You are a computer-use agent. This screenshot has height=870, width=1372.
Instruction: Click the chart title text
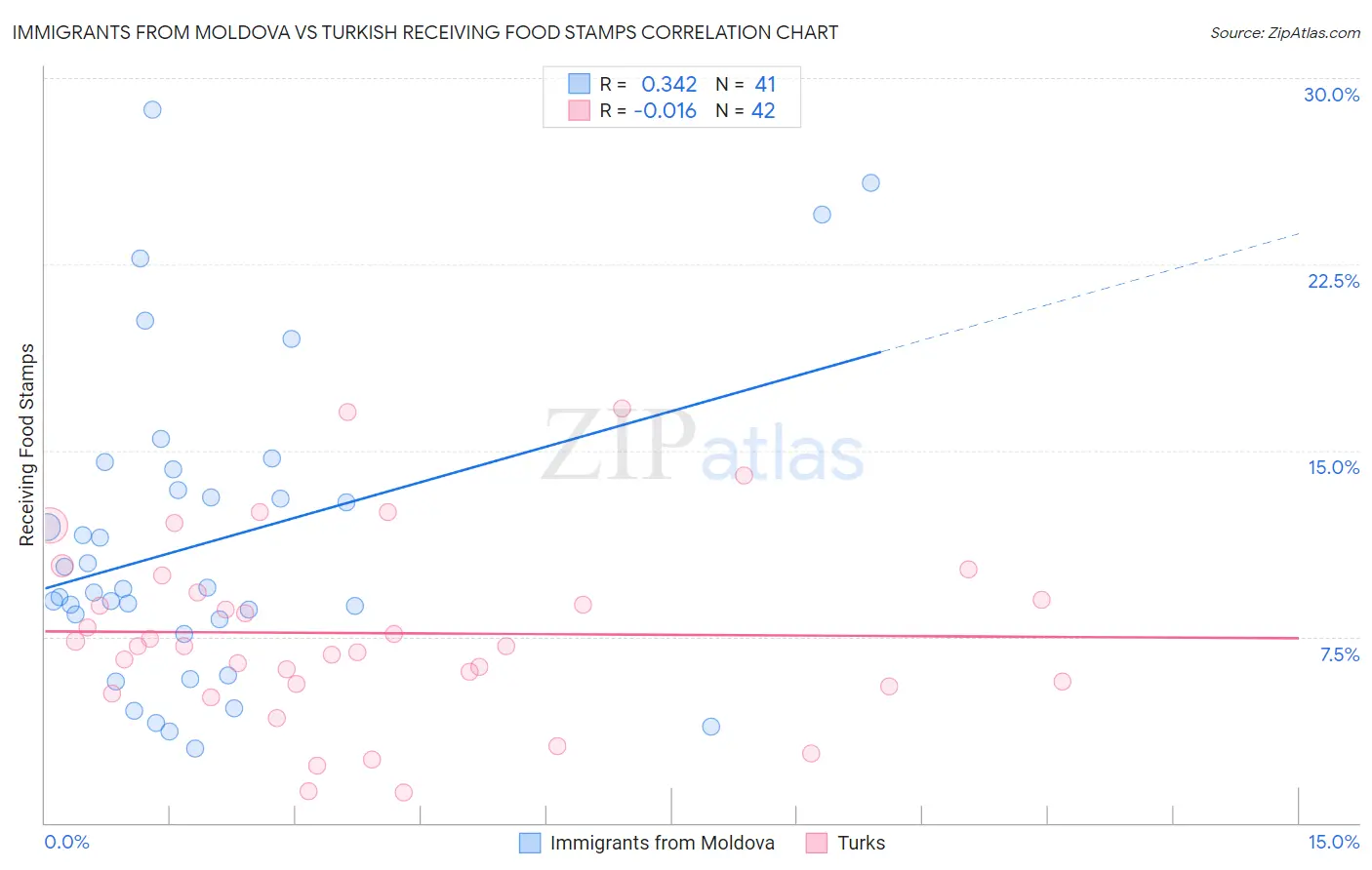pos(425,32)
